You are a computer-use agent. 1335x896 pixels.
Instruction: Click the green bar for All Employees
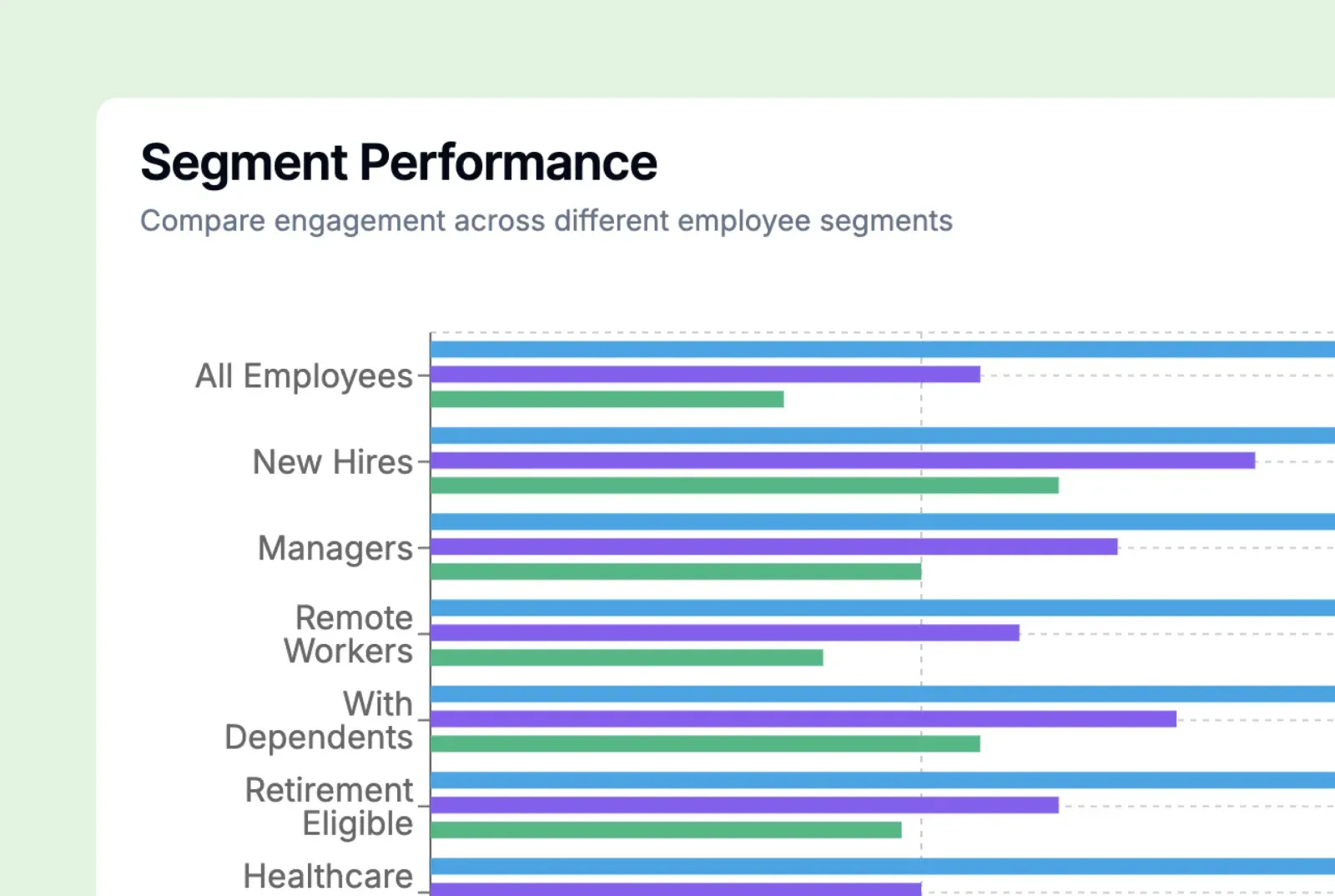[607, 400]
